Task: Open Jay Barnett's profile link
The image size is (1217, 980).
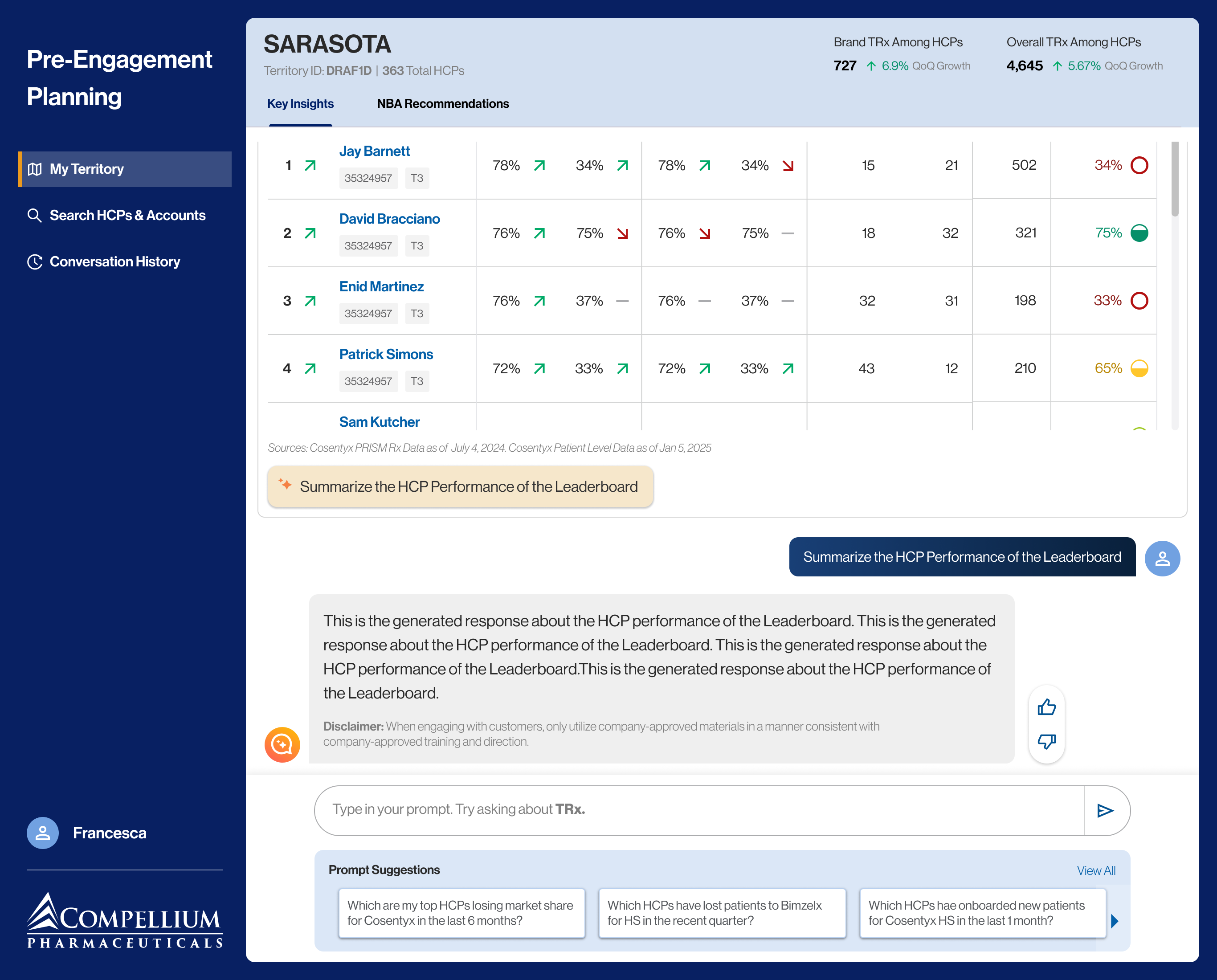Action: point(374,151)
